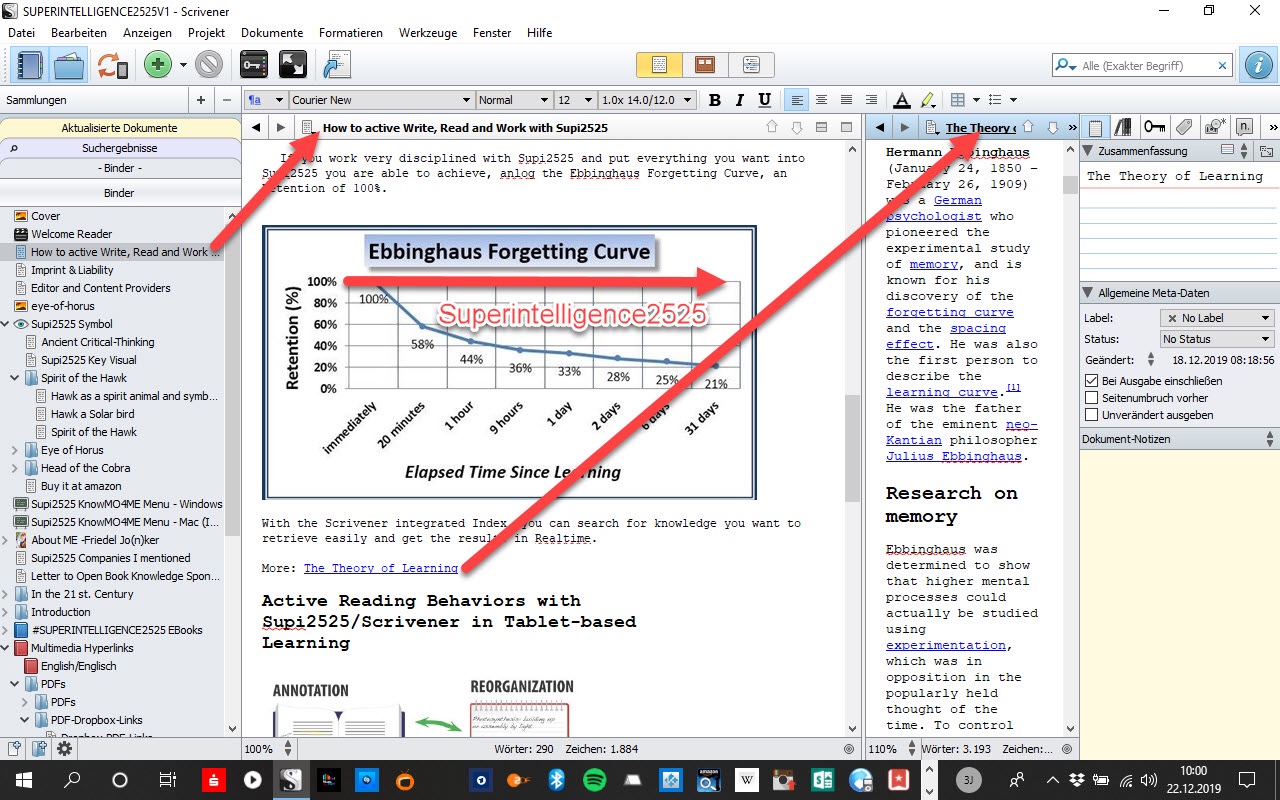This screenshot has height=800, width=1280.
Task: Enter full screen composition mode
Action: tap(293, 66)
